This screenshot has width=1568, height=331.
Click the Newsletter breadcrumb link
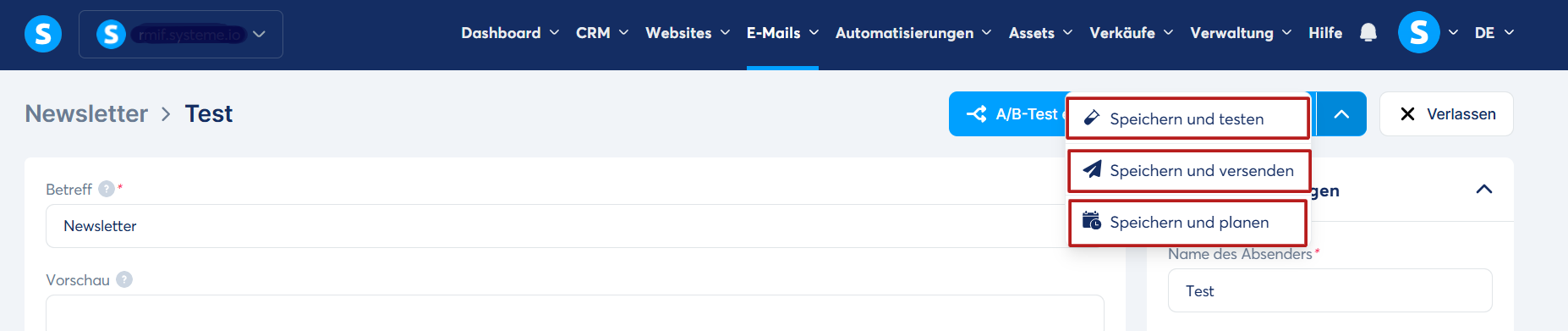(86, 113)
